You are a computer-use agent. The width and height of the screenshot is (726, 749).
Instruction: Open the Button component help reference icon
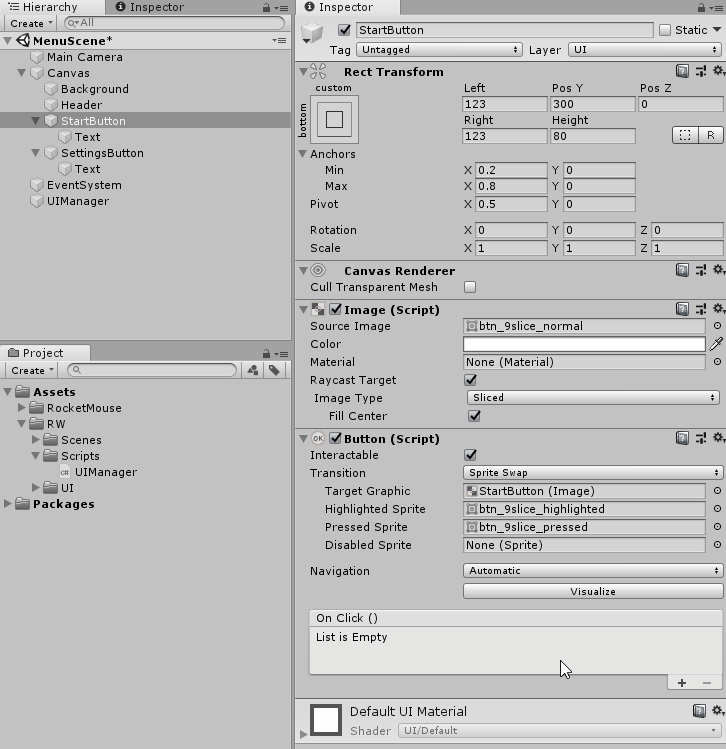(682, 439)
